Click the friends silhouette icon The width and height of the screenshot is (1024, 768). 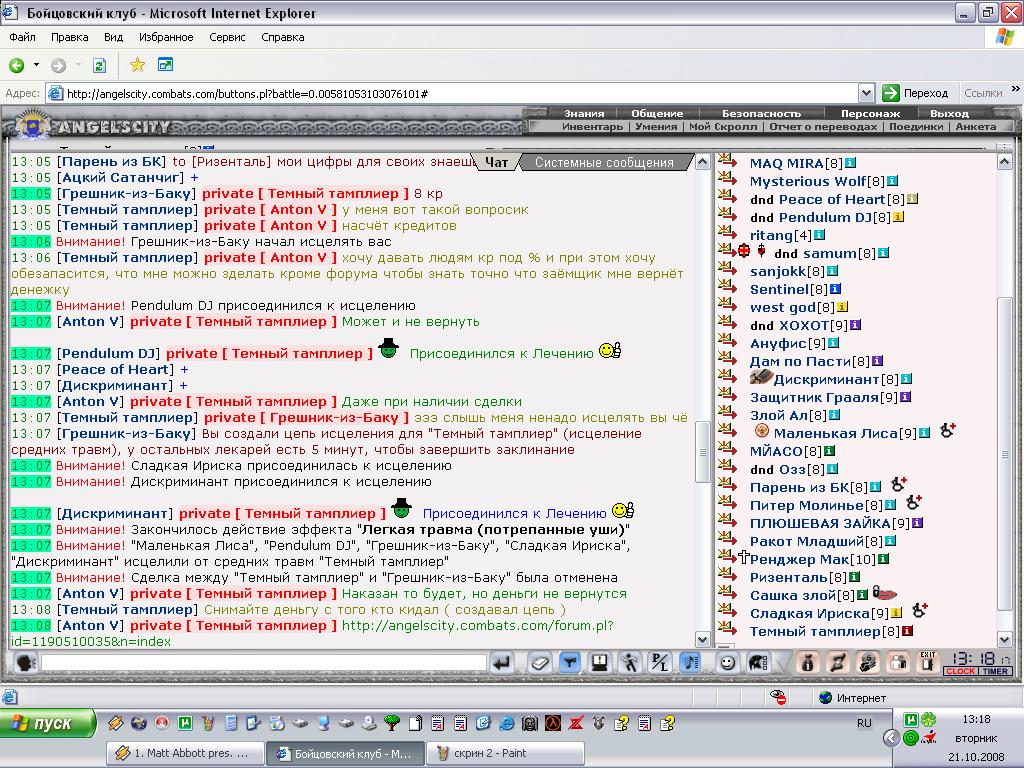898,663
